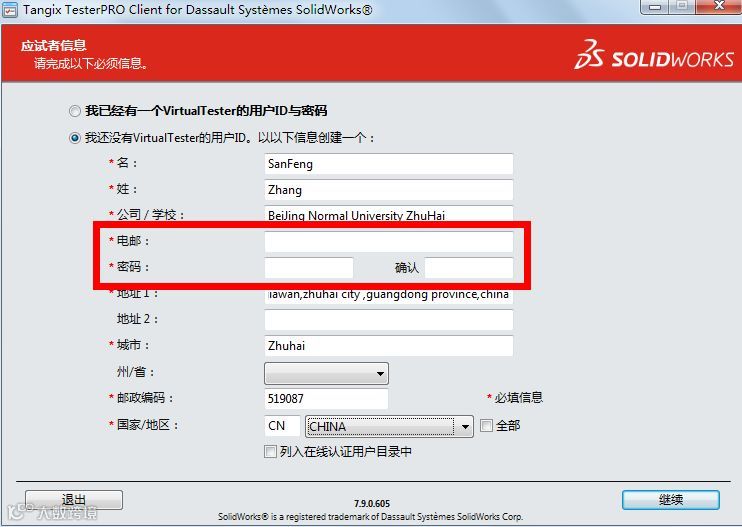Select radio option for existing VirtualTester ID
The height and width of the screenshot is (527, 742).
click(75, 111)
